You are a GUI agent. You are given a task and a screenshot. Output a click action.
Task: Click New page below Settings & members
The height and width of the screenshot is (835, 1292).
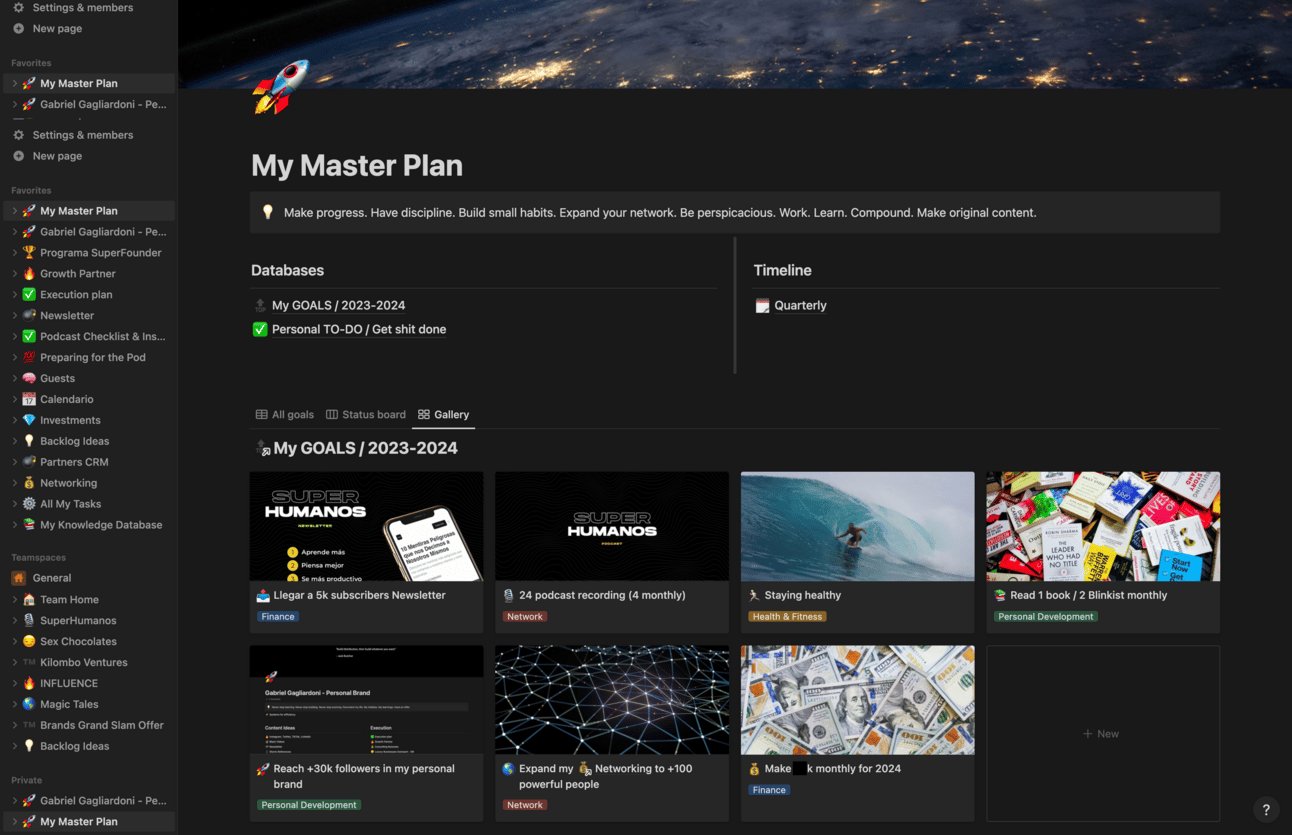57,156
